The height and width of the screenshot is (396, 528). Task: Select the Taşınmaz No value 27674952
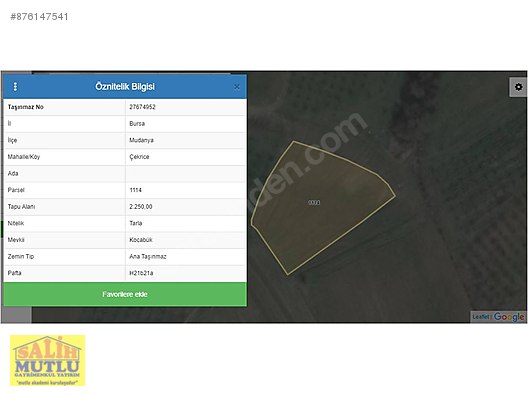pyautogui.click(x=142, y=107)
